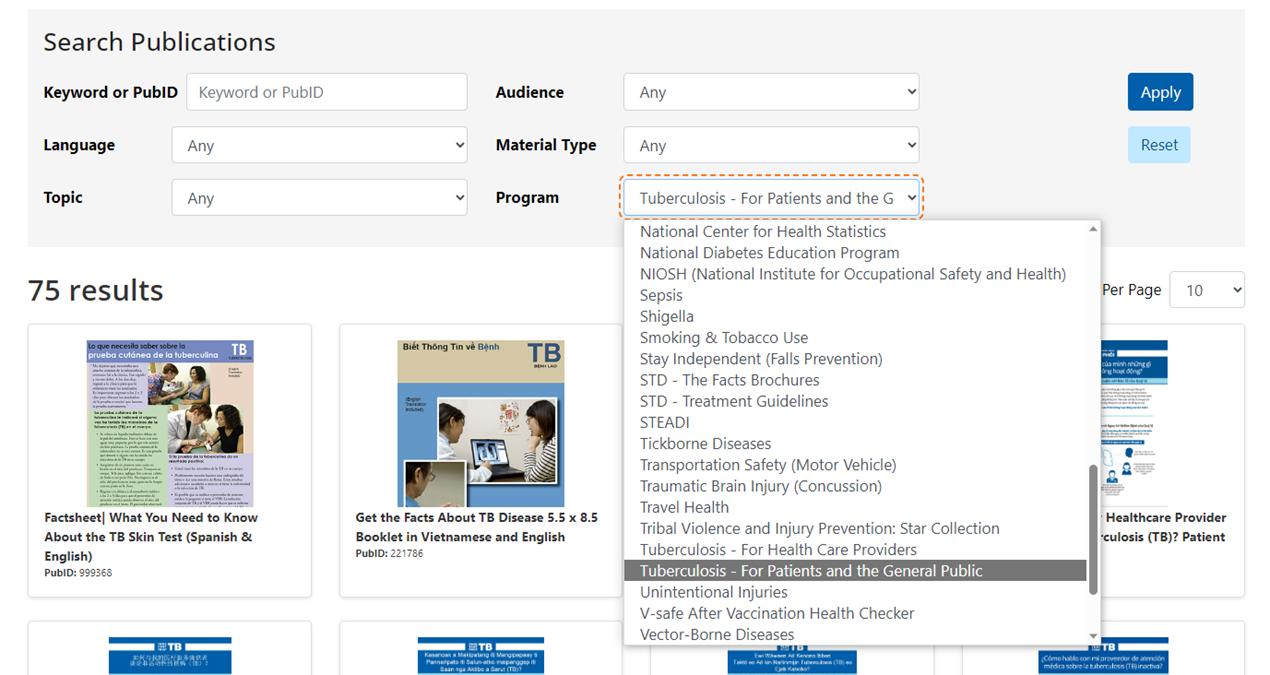Screen dimensions: 1270x675
Task: Open the Language dropdown
Action: (x=319, y=145)
